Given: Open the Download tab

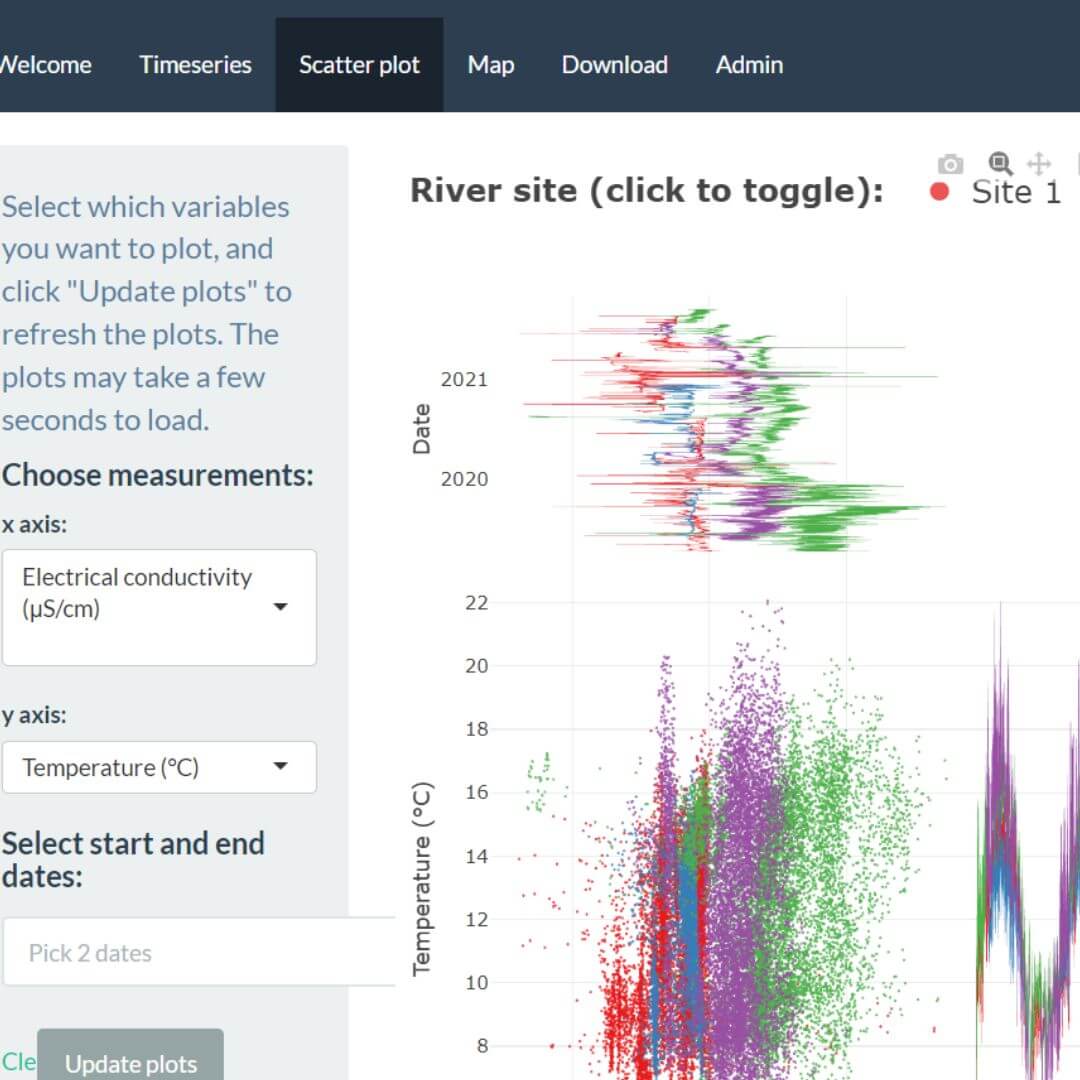Looking at the screenshot, I should (x=614, y=65).
